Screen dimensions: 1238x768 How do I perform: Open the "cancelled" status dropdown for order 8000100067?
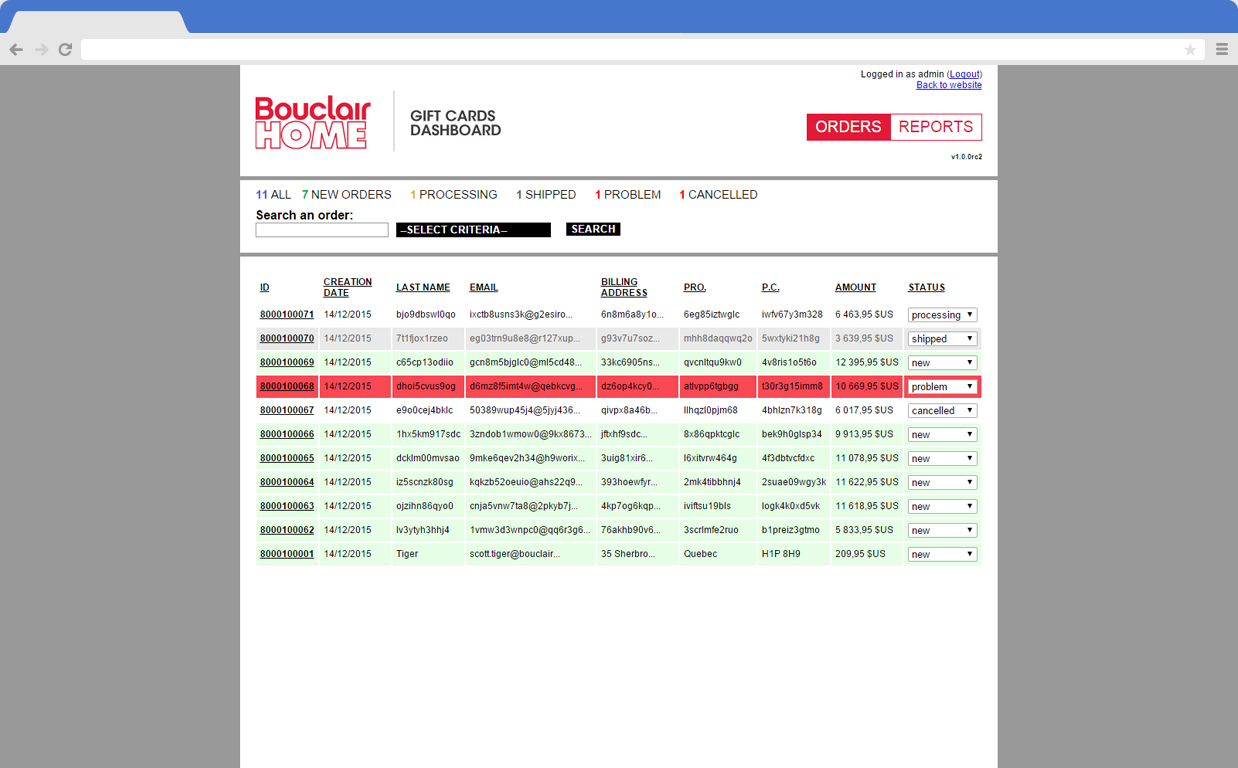coord(941,410)
